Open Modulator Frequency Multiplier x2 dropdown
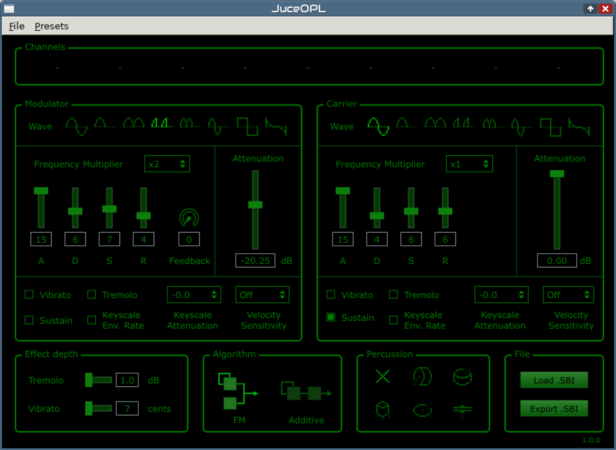 pos(167,164)
